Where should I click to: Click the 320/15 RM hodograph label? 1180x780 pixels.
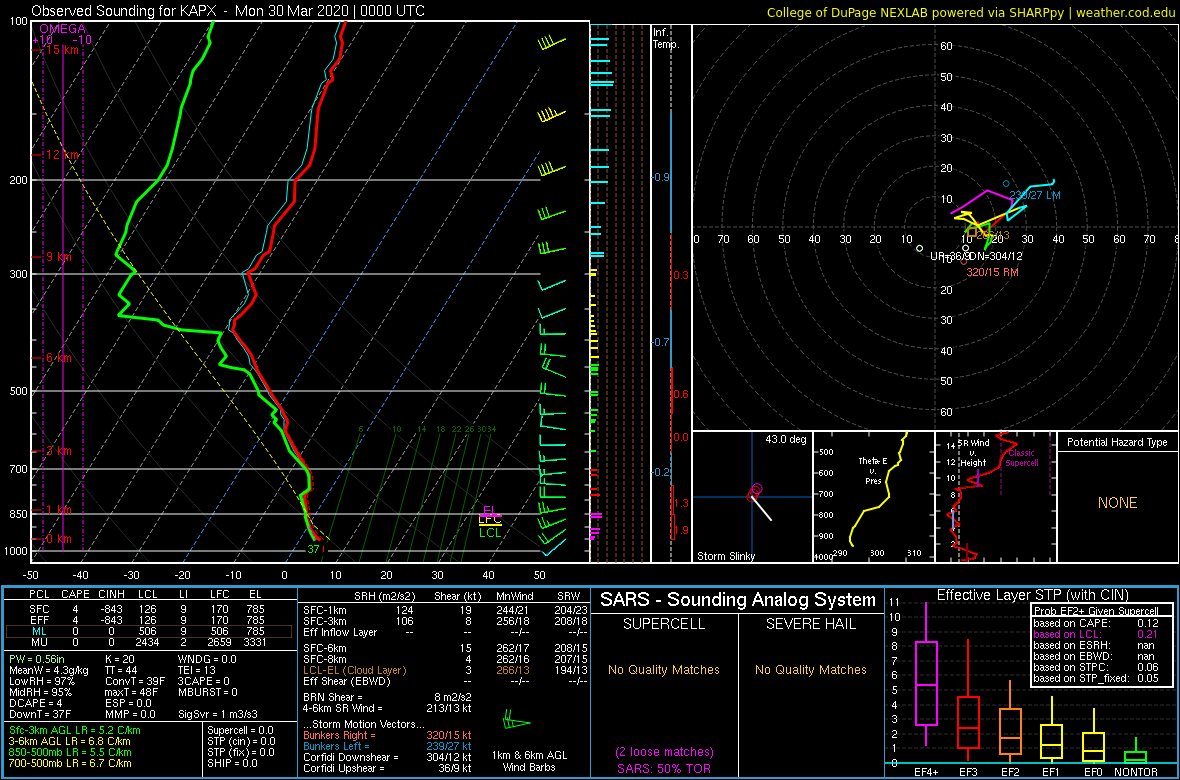coord(993,272)
